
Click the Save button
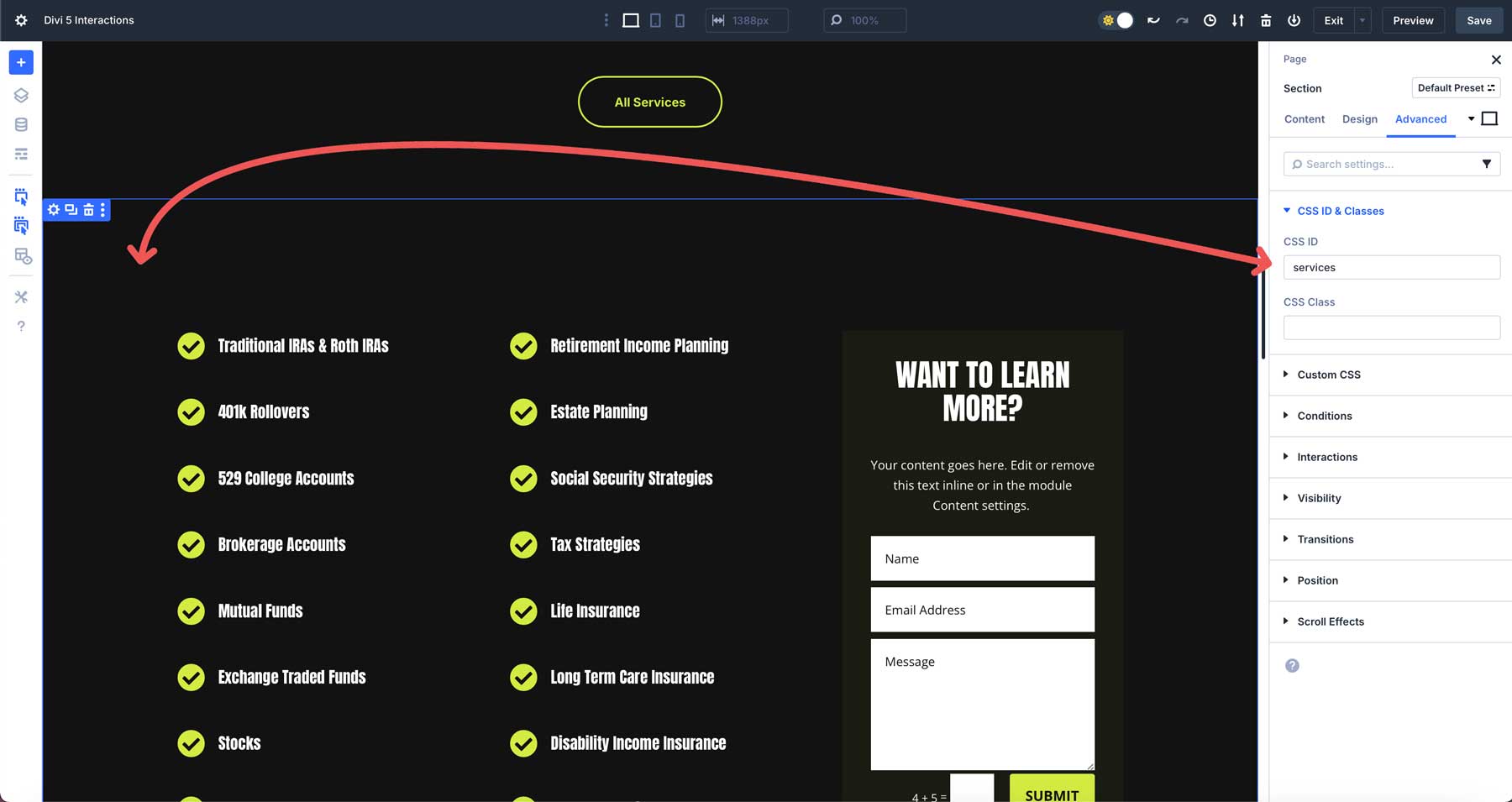tap(1478, 19)
